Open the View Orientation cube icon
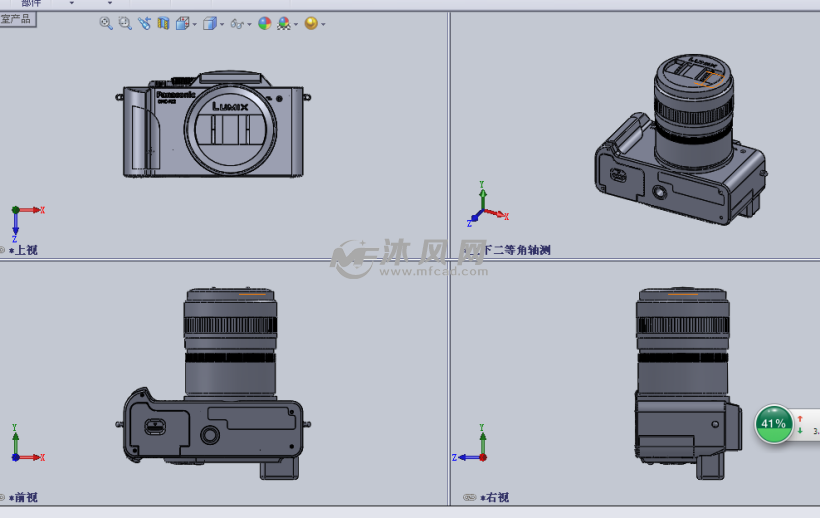Viewport: 820px width, 518px height. pyautogui.click(x=183, y=24)
